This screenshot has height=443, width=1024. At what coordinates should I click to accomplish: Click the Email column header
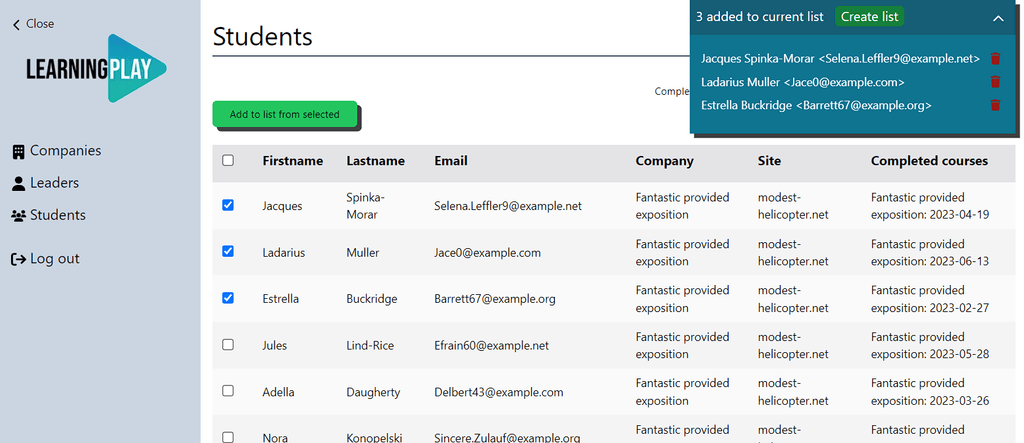(x=451, y=161)
